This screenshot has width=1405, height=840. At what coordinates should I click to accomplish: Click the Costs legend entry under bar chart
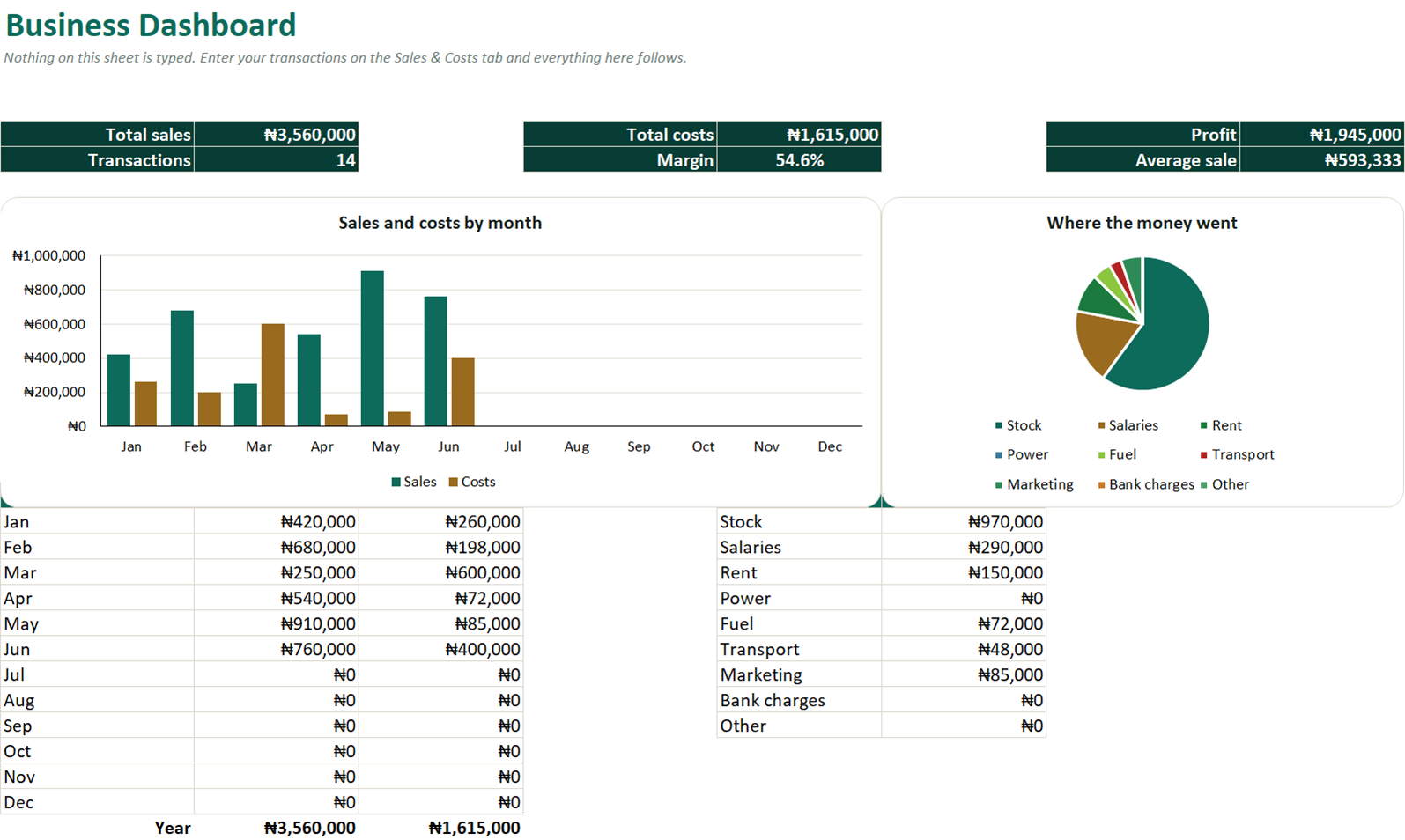coord(472,482)
